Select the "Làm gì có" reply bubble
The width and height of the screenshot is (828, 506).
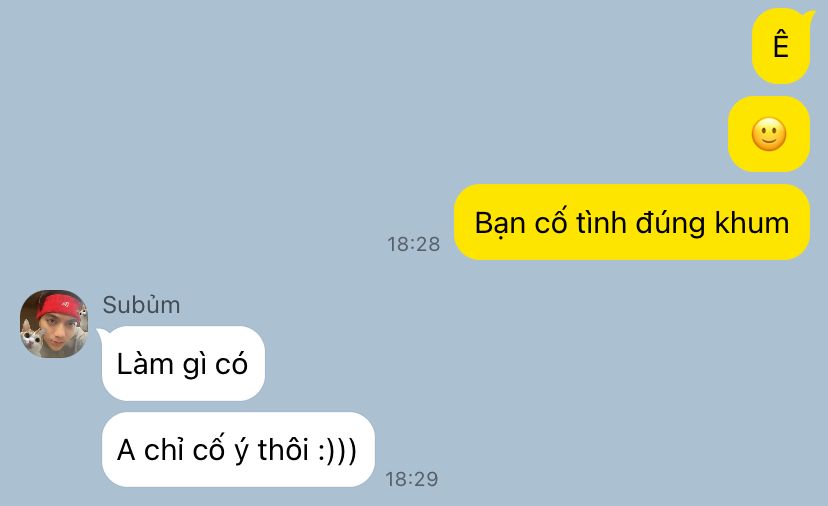pyautogui.click(x=183, y=363)
